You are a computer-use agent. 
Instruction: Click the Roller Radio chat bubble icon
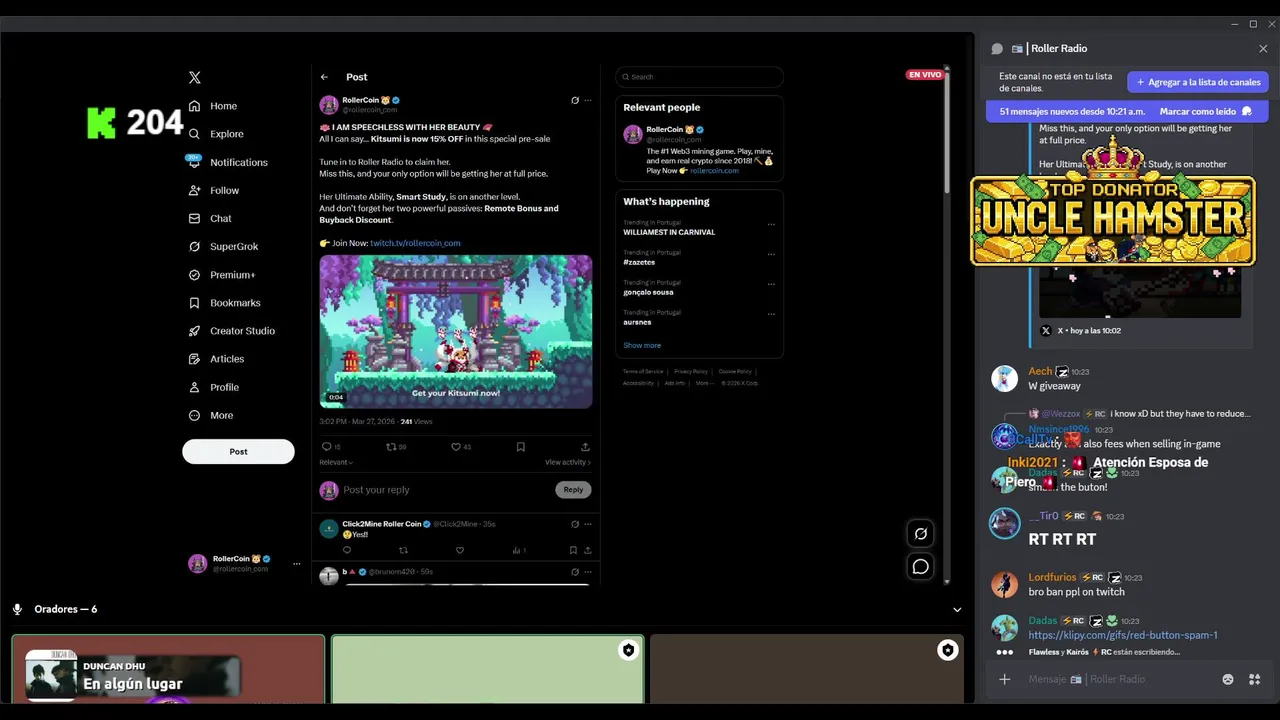(x=997, y=48)
